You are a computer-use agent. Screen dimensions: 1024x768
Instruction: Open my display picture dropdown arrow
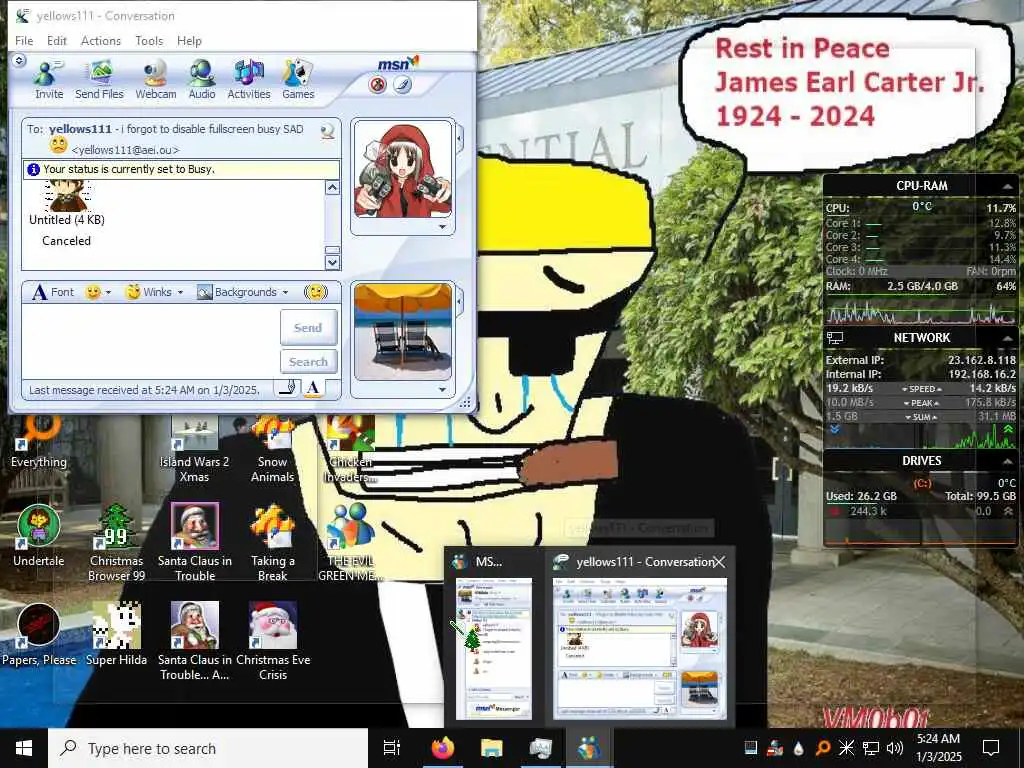[x=443, y=390]
